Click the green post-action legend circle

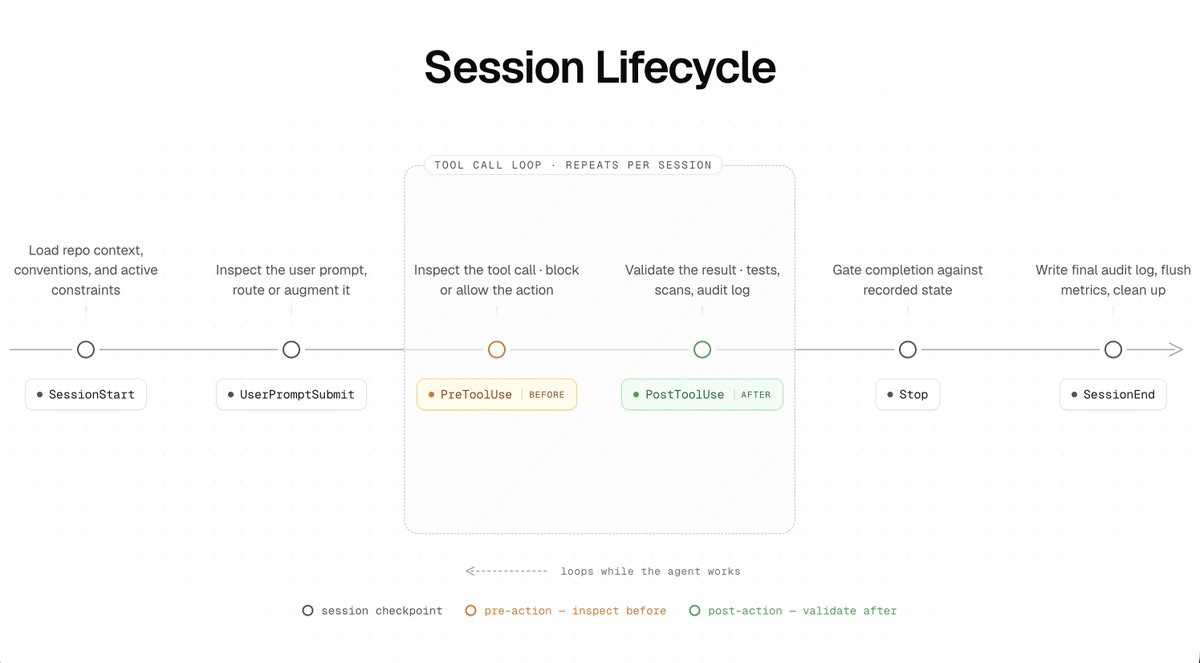tap(695, 610)
